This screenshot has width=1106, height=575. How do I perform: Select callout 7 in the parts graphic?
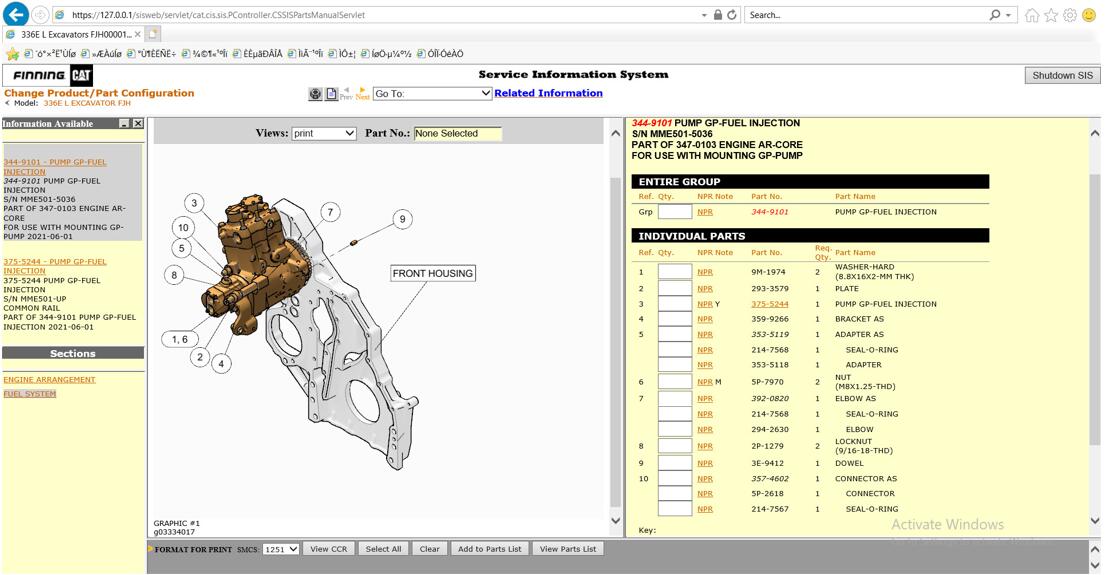click(330, 212)
